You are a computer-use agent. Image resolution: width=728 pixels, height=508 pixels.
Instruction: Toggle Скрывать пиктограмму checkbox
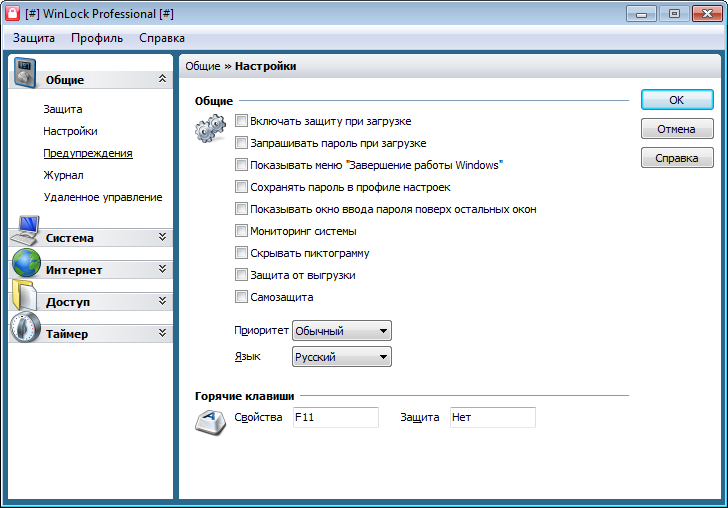[241, 253]
